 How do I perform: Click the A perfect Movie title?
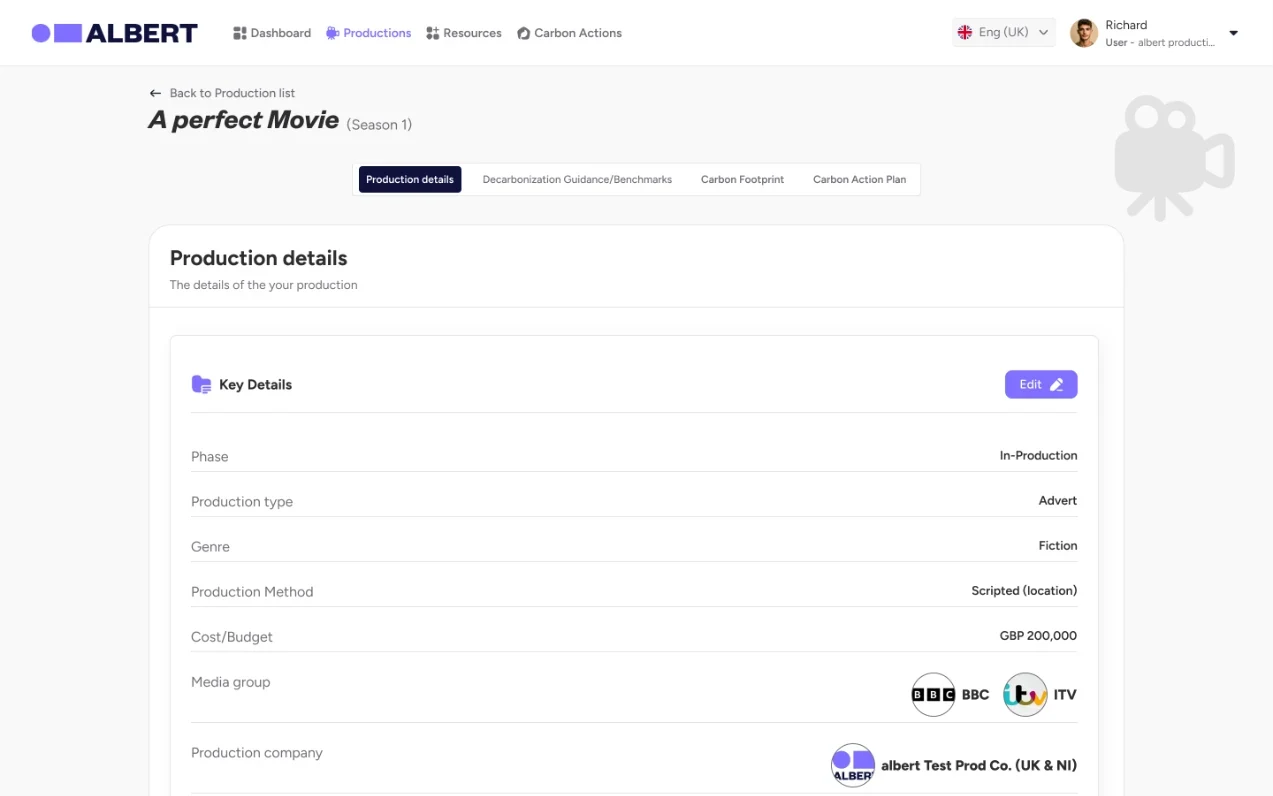(x=244, y=121)
